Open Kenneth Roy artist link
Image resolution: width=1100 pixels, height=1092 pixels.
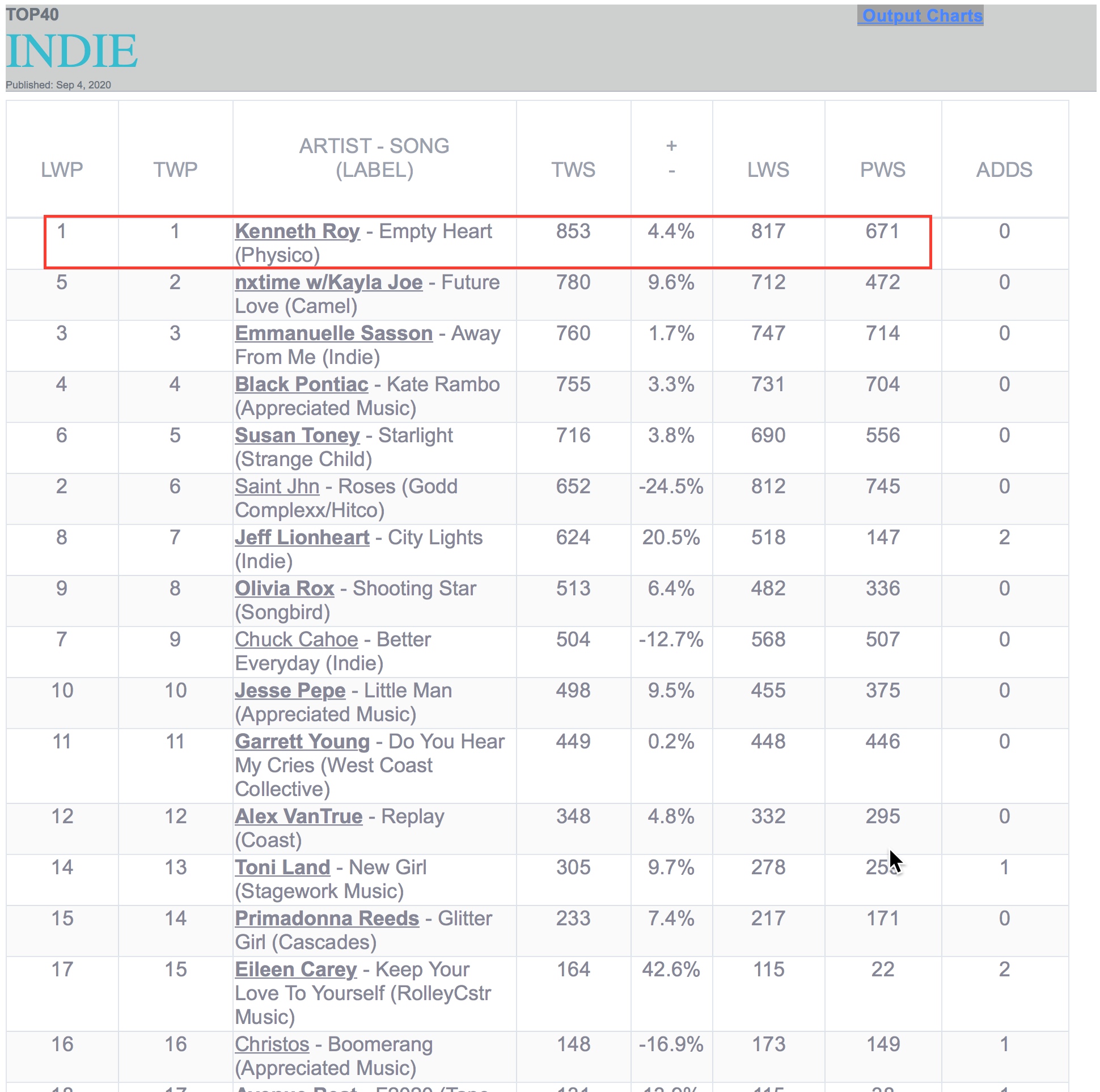(297, 231)
